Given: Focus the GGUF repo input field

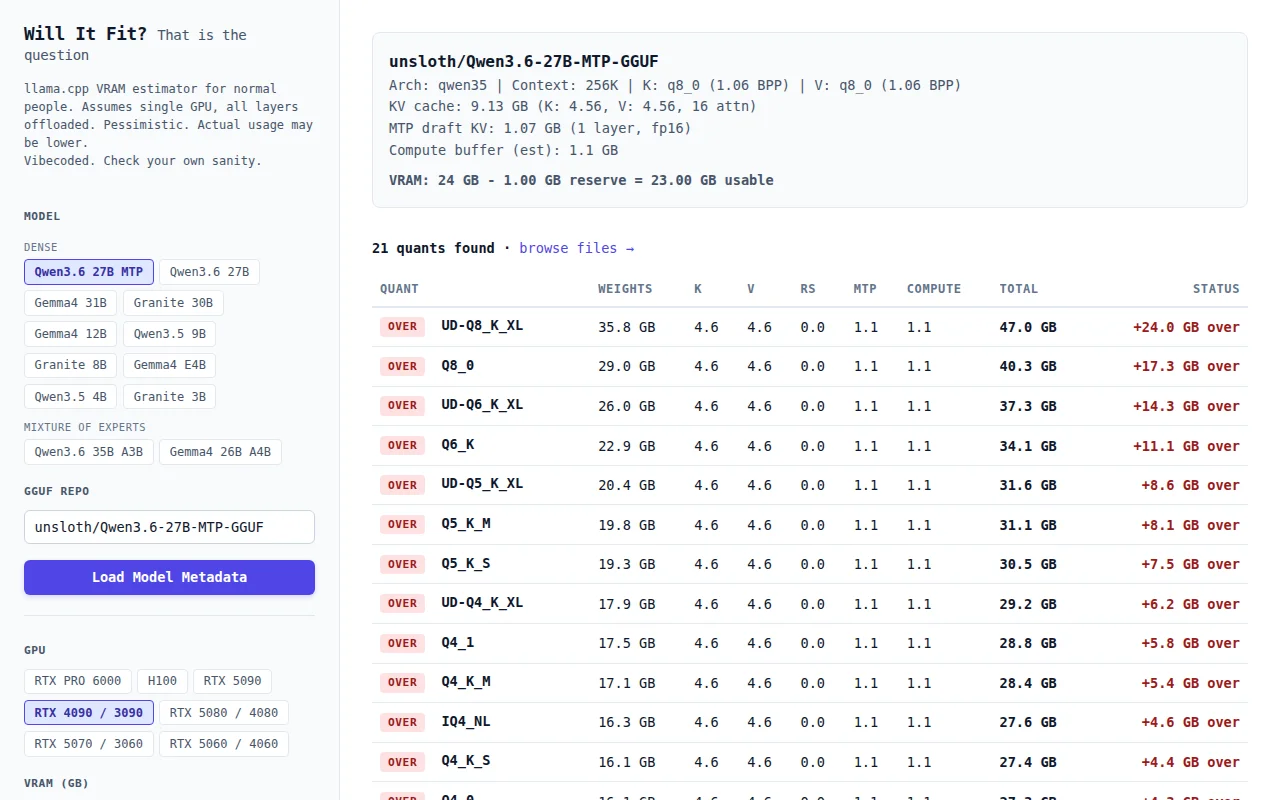Looking at the screenshot, I should click(x=169, y=527).
